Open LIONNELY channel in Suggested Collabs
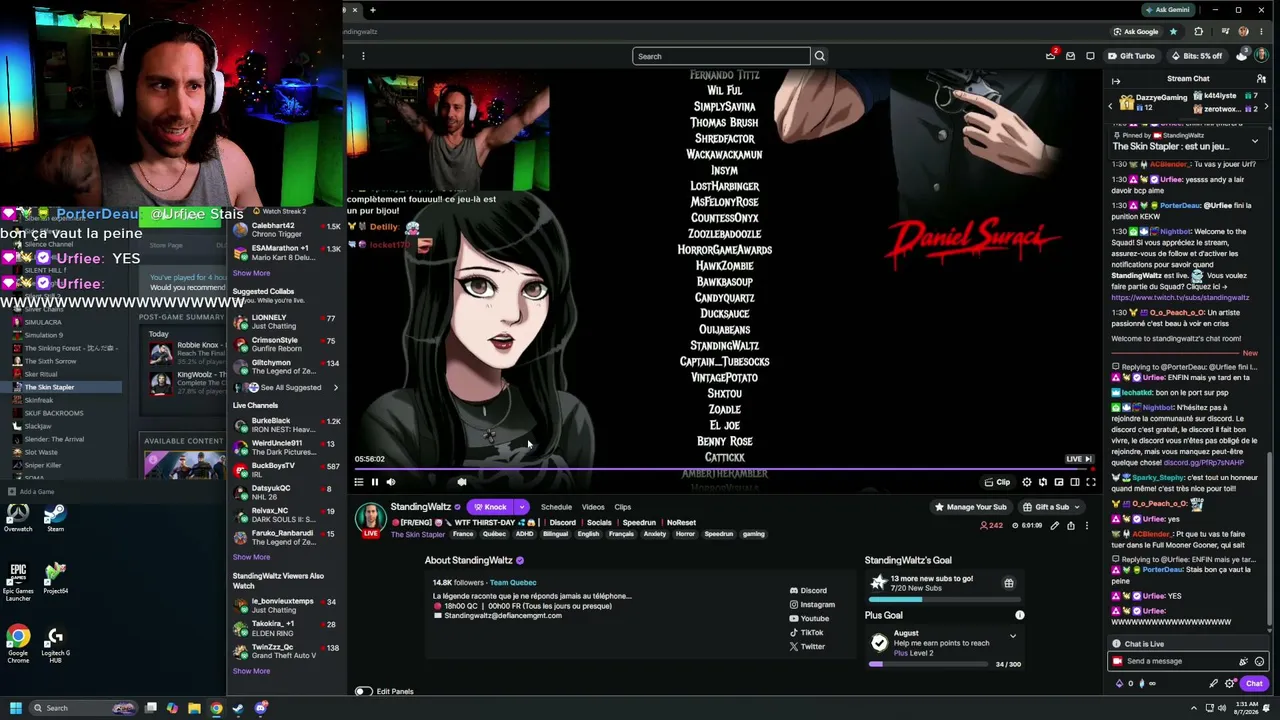1280x720 pixels. point(284,322)
